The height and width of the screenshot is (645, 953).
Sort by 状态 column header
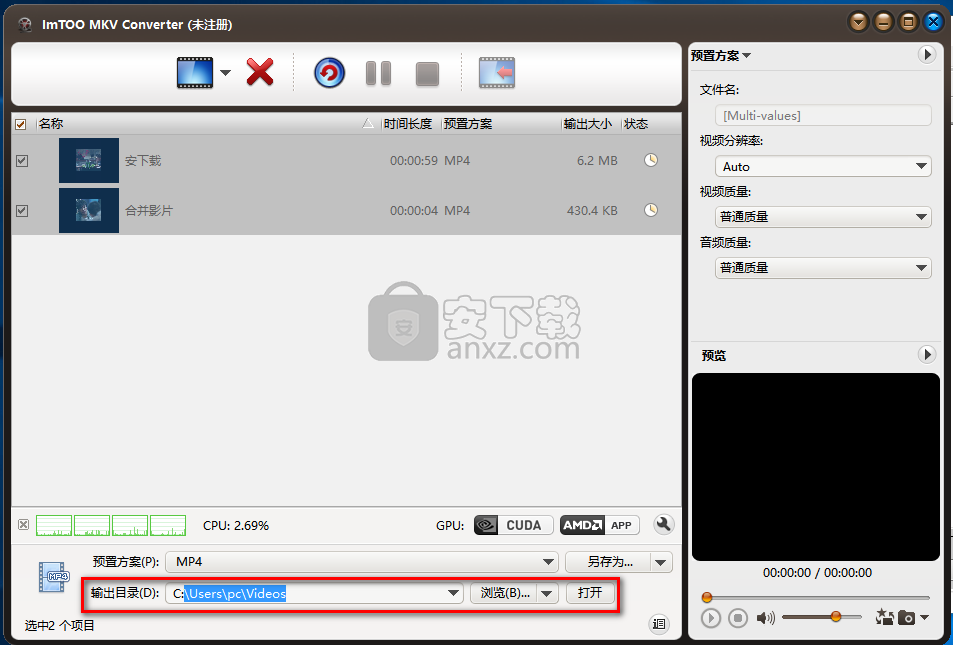coord(636,124)
